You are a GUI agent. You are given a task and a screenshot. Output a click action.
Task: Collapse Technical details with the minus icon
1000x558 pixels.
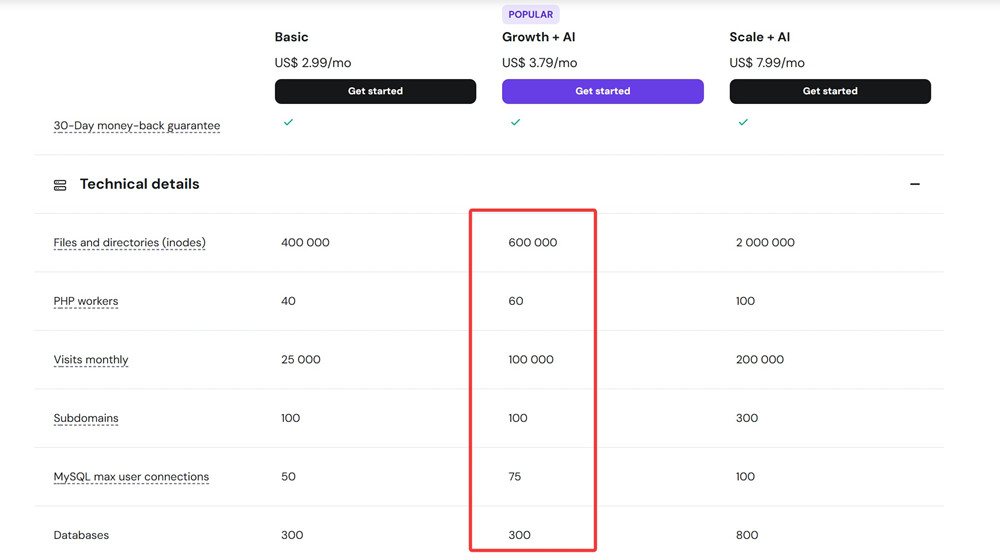tap(915, 184)
